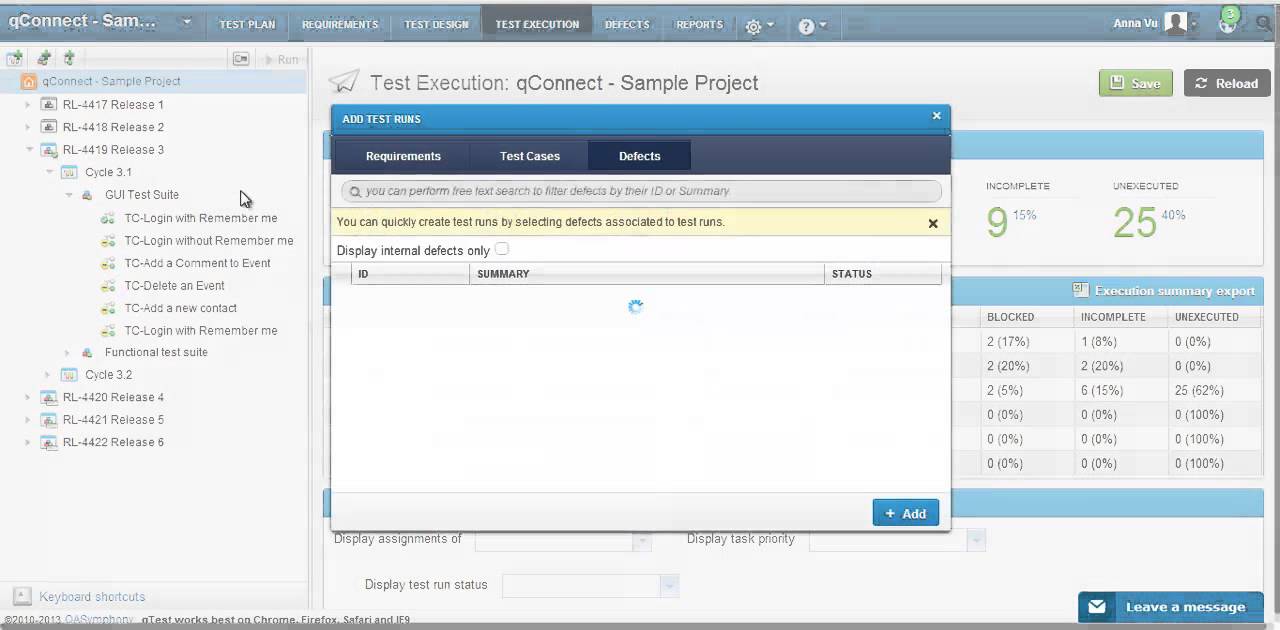Click the TC-Add a new contact icon
This screenshot has height=630, width=1280.
tap(108, 308)
